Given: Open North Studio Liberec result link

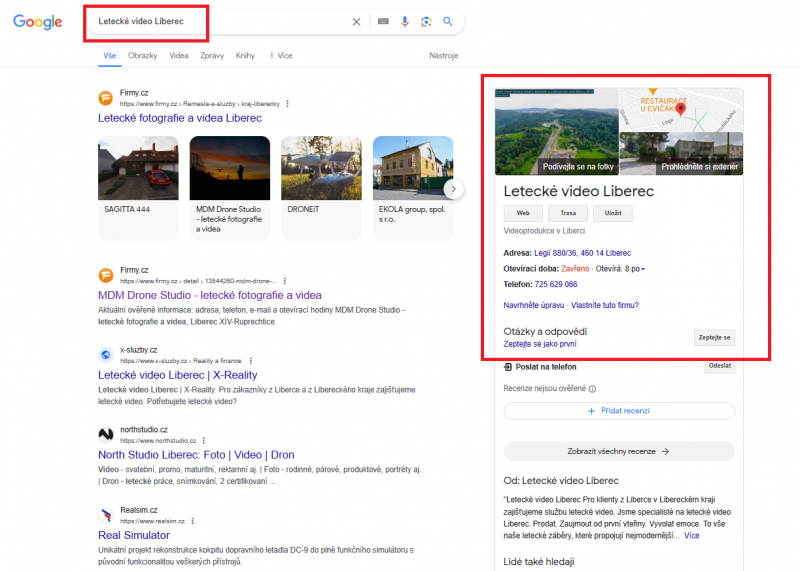Looking at the screenshot, I should click(196, 455).
